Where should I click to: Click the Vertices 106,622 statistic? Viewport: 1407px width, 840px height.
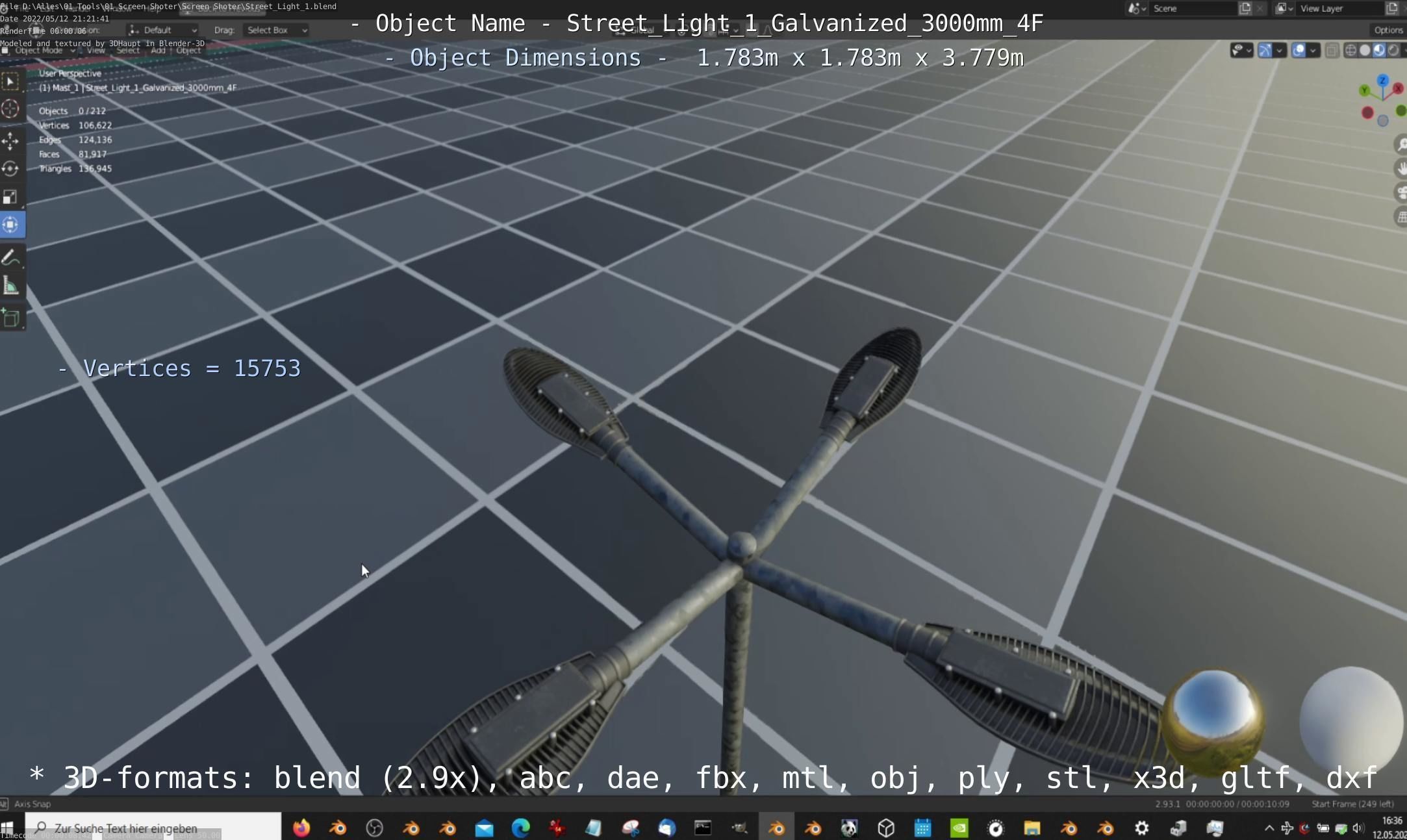coord(75,125)
